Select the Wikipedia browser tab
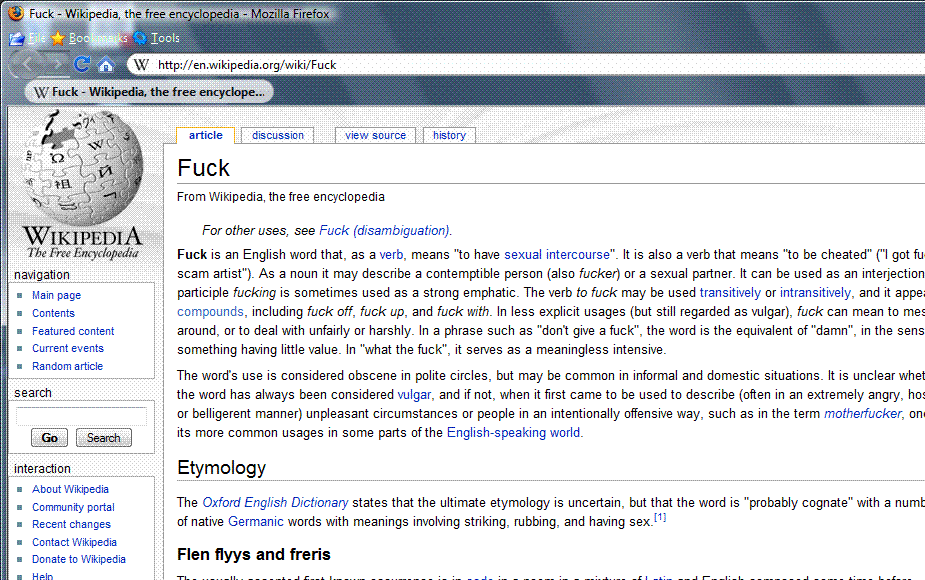This screenshot has height=580, width=925. [x=149, y=92]
